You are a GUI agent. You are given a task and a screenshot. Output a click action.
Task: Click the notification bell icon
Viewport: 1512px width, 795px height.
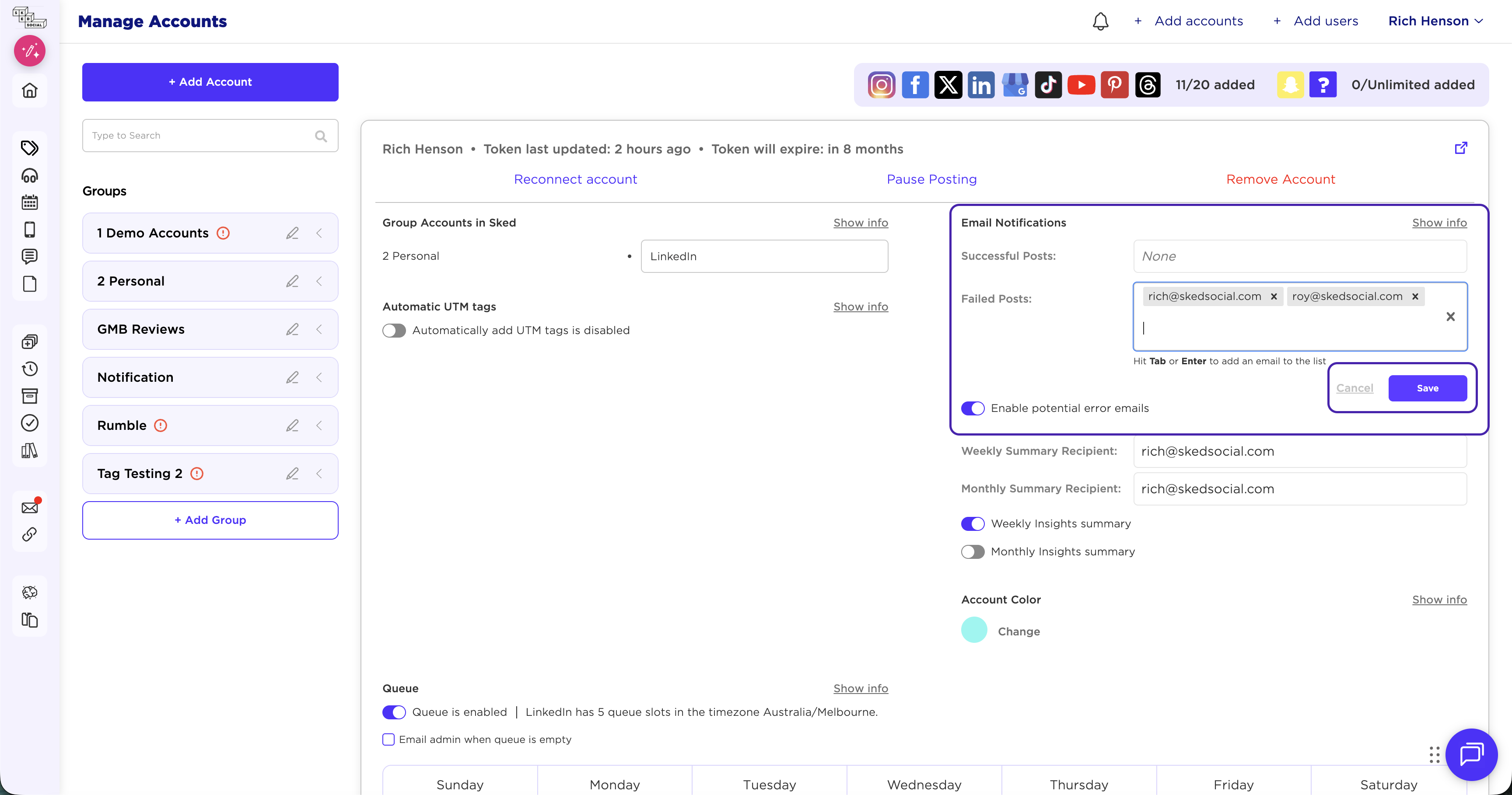[1100, 22]
